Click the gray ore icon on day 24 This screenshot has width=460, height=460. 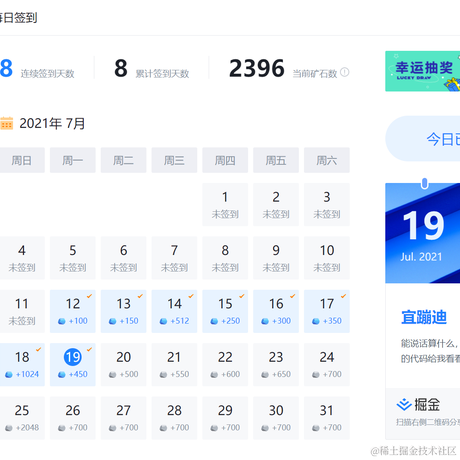point(316,374)
